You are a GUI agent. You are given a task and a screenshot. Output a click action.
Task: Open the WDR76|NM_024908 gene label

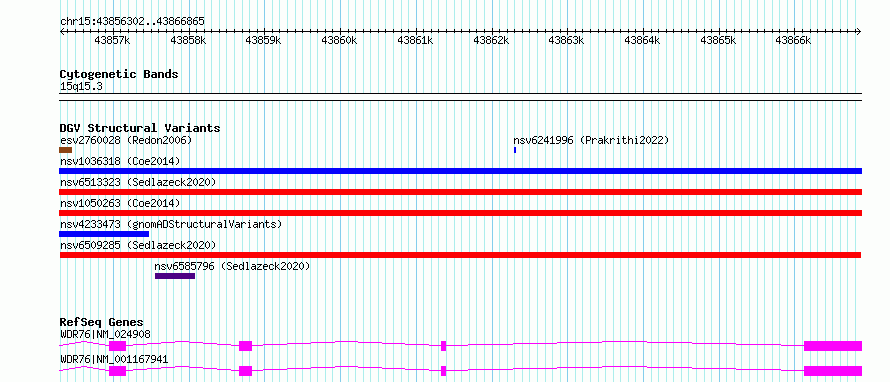(105, 335)
